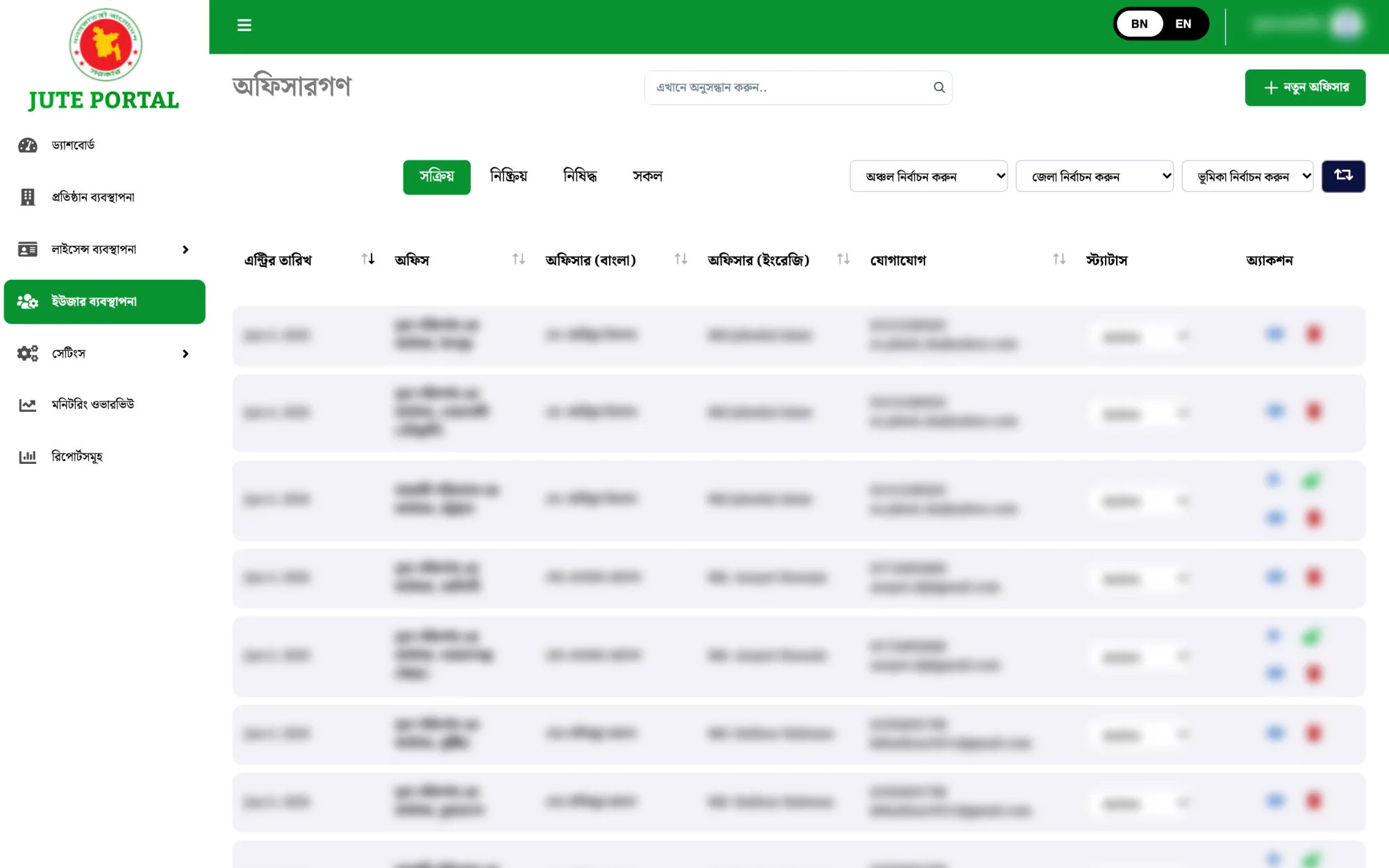The width and height of the screenshot is (1389, 868).
Task: Select the সকল tab
Action: (647, 176)
